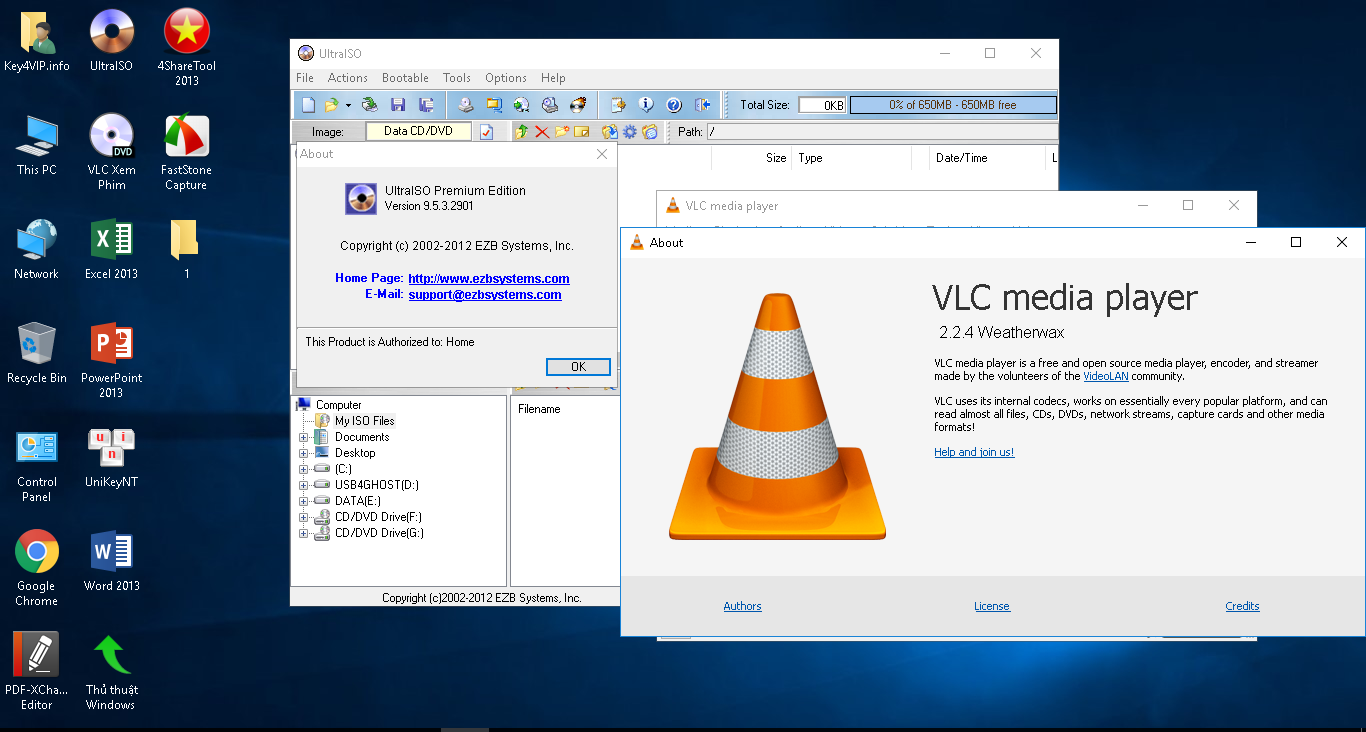Screen dimensions: 1366x732
Task: Expand the CD/DVD Drive(F:) node
Action: coord(304,517)
